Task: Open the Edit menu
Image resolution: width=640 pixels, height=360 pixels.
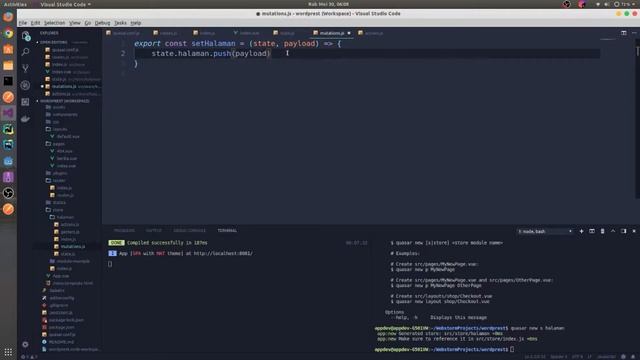Action: [x=36, y=23]
